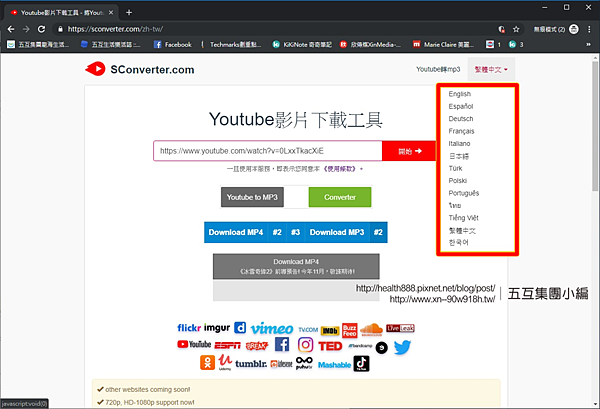Image resolution: width=600 pixels, height=409 pixels.
Task: Select Italiano from the language list
Action: 459,143
